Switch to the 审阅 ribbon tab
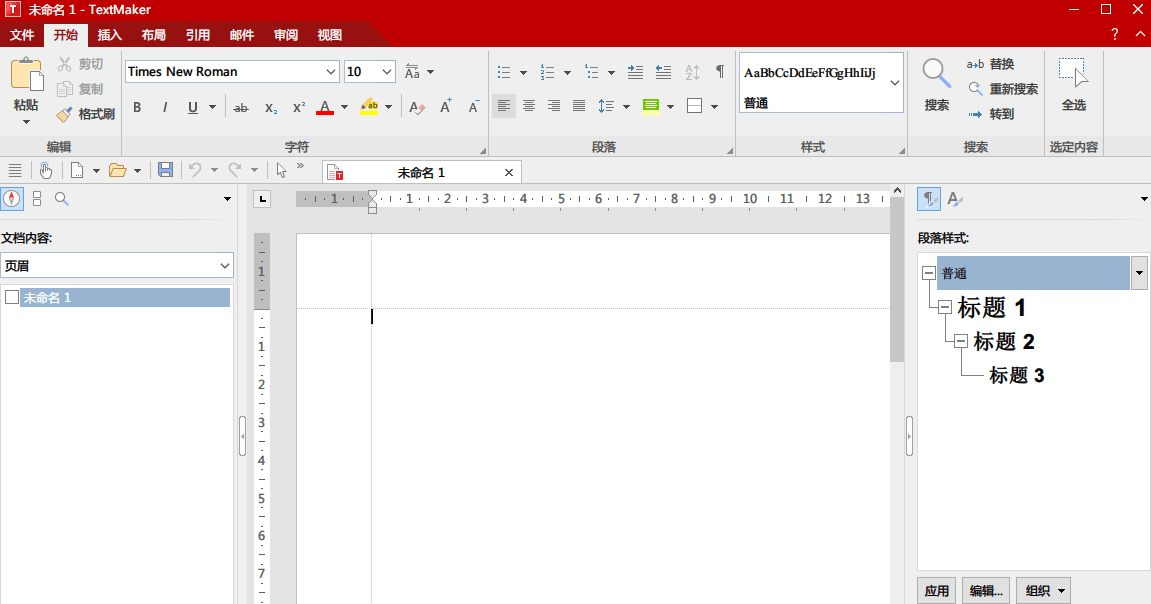This screenshot has width=1151, height=604. 286,35
